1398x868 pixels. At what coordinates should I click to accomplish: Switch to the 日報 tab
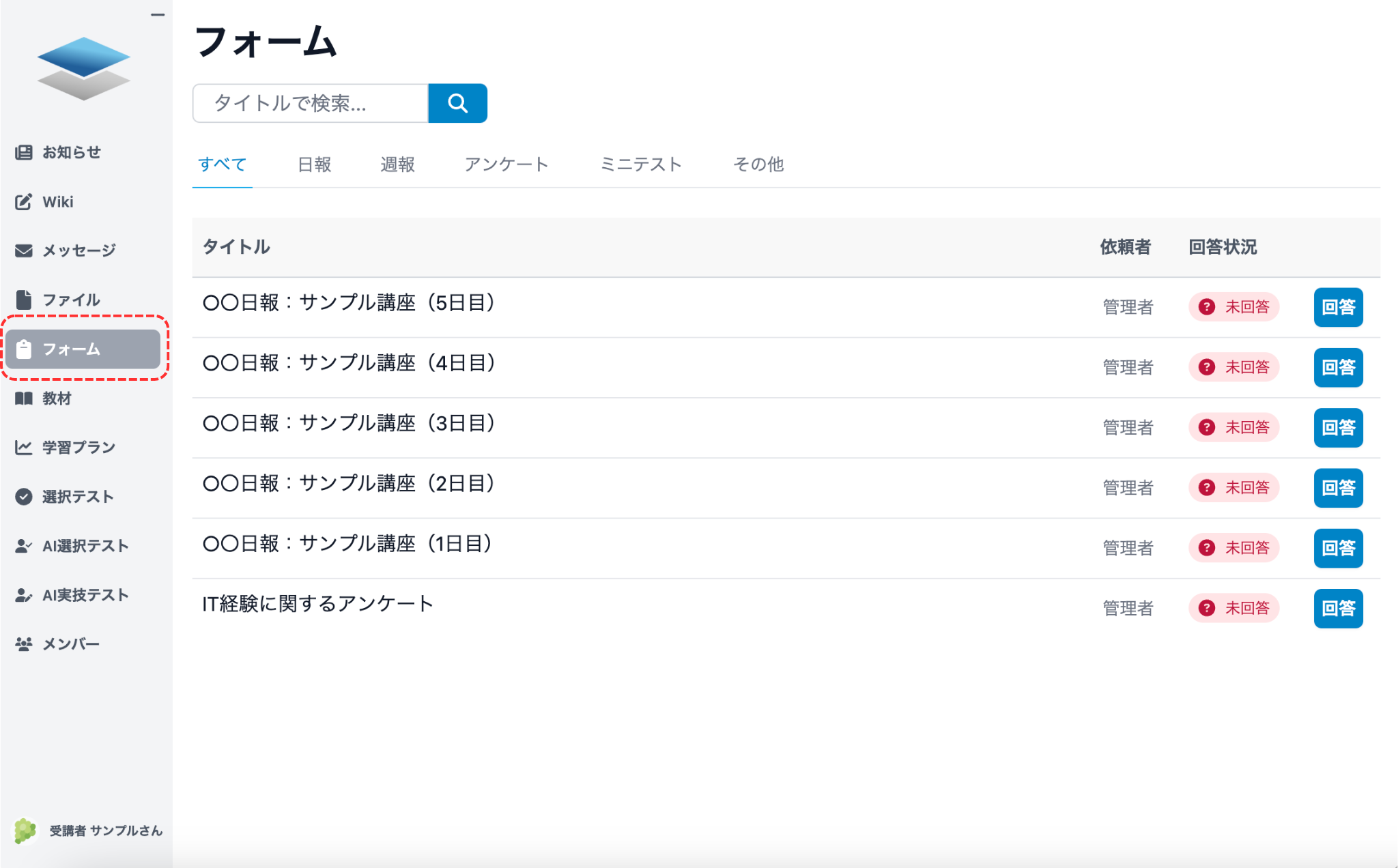[x=314, y=164]
